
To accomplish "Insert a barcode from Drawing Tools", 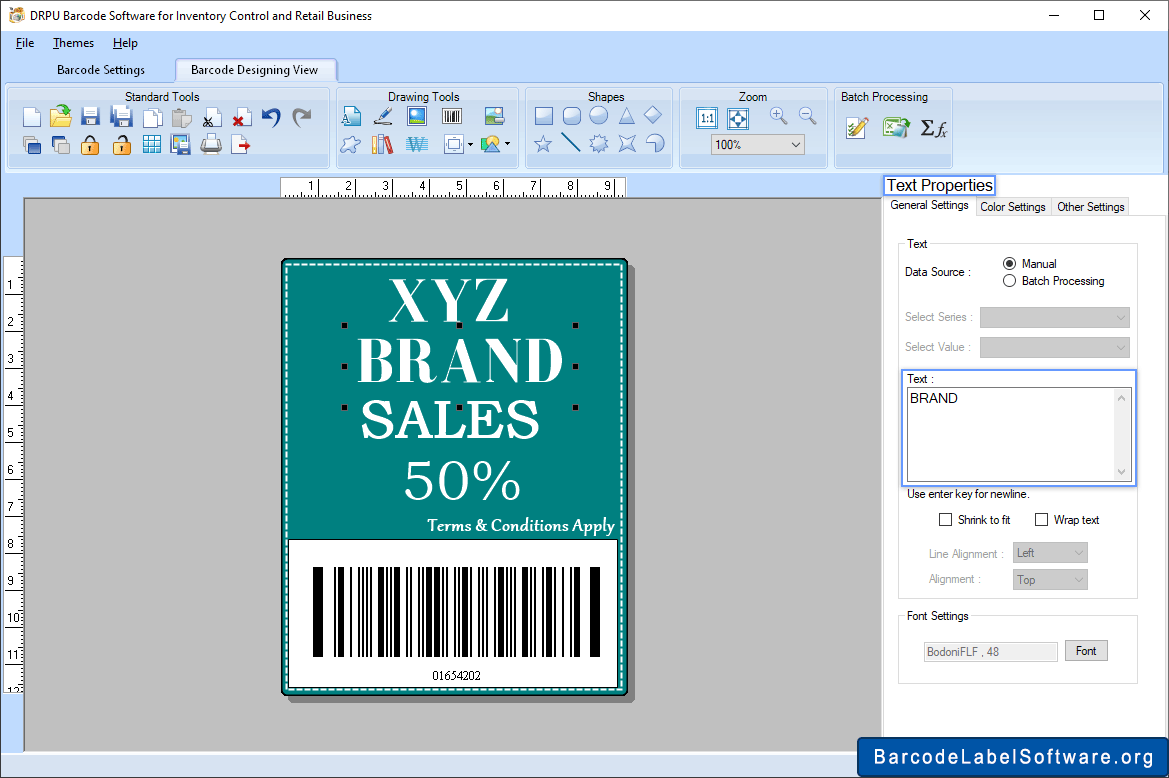I will 452,116.
